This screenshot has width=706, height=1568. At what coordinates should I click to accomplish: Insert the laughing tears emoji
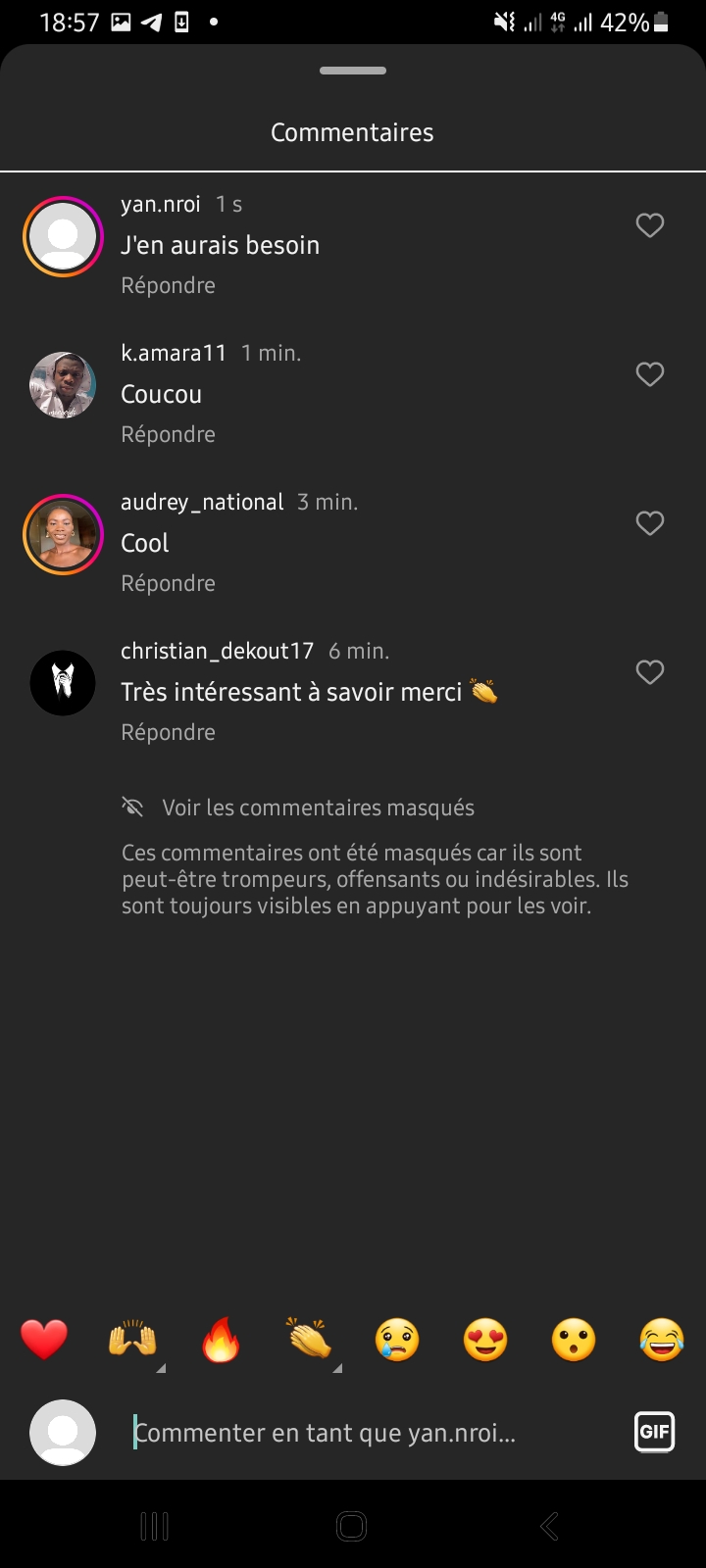[662, 1340]
